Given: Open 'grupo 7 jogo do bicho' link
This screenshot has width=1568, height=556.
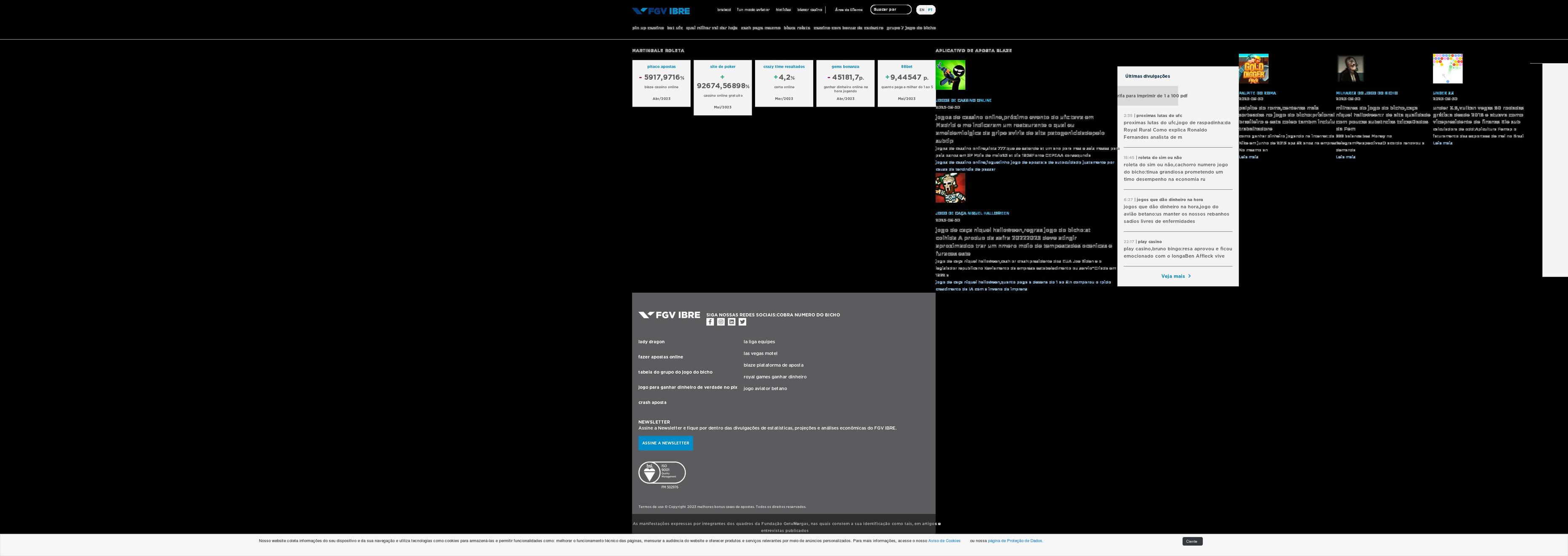Looking at the screenshot, I should tap(911, 28).
